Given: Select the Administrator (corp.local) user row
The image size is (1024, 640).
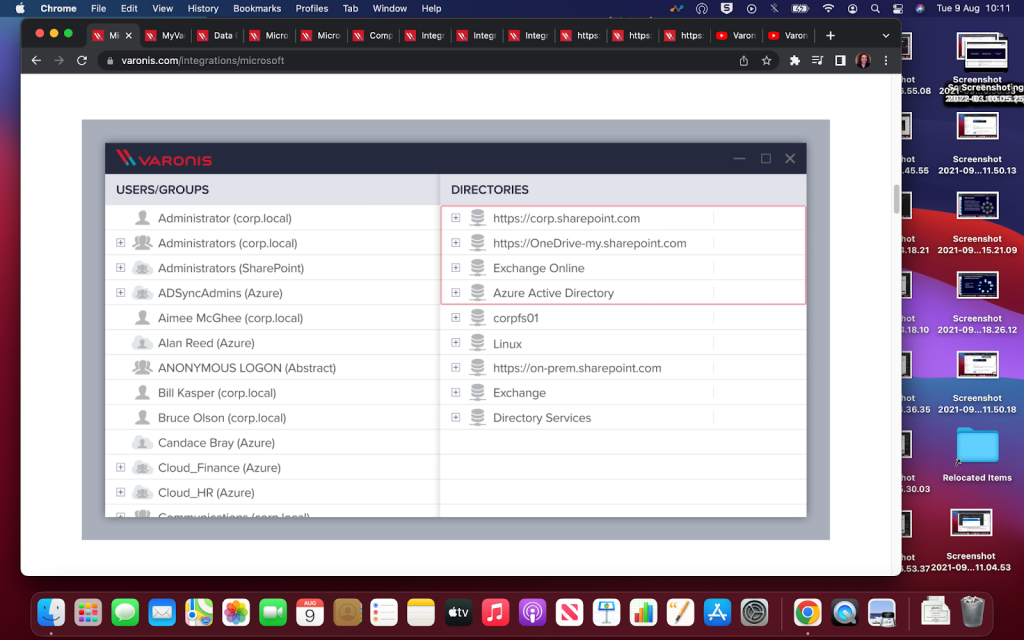Looking at the screenshot, I should (272, 218).
